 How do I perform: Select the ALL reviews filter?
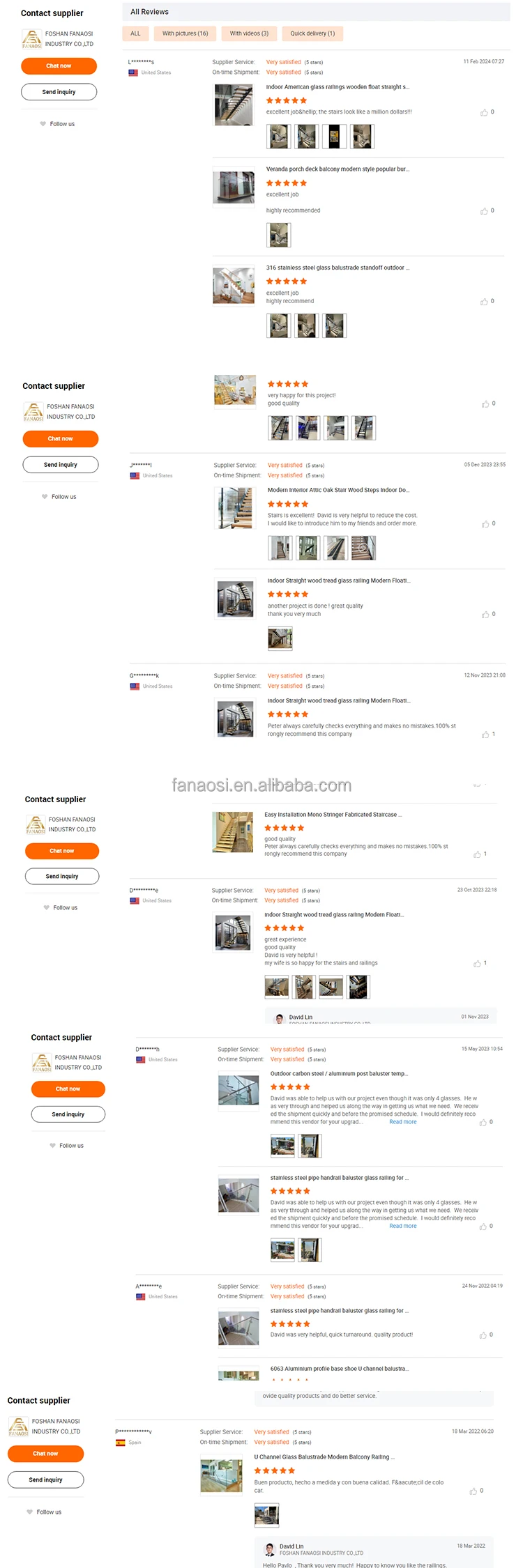coord(135,33)
